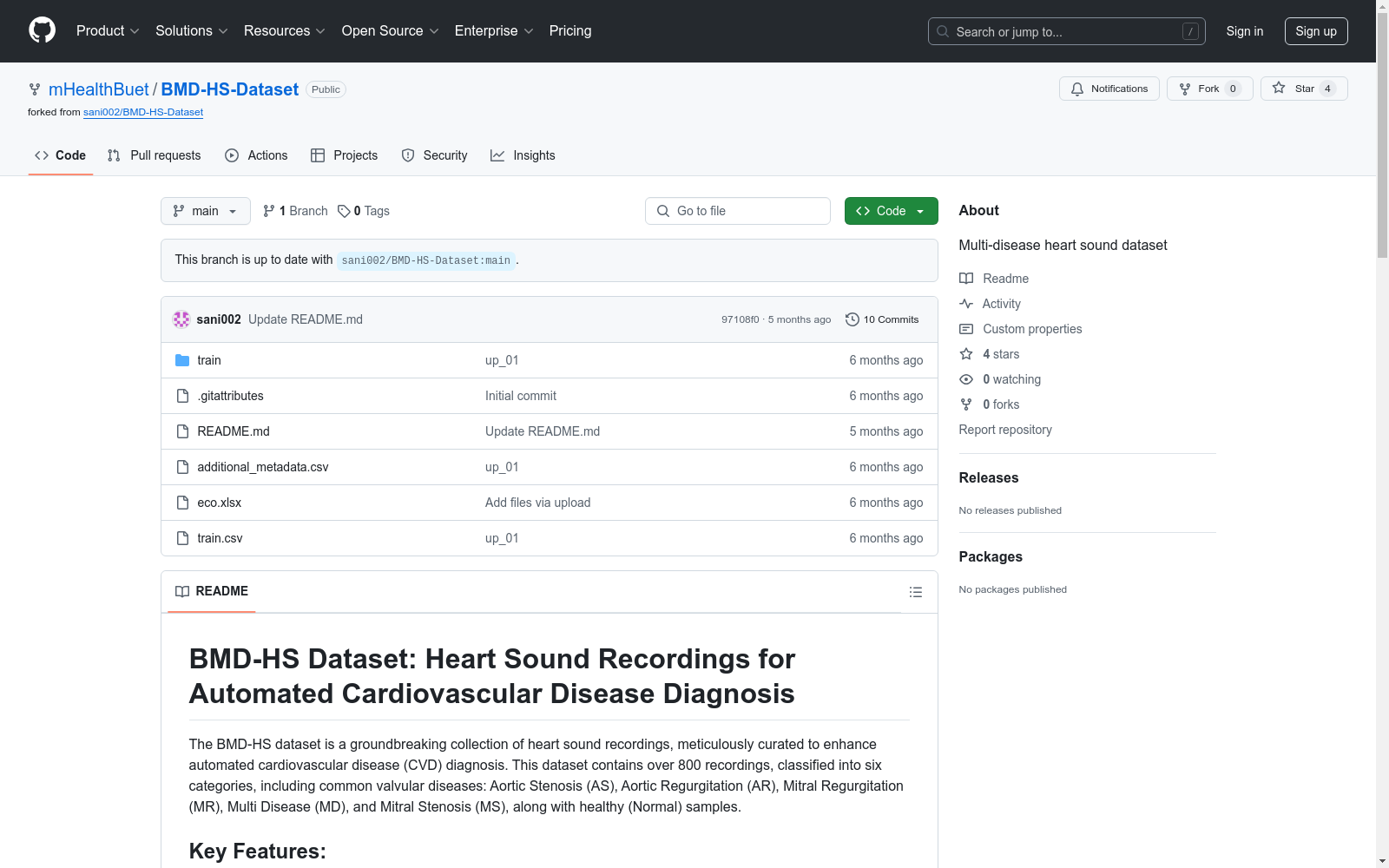Open the branch selector showing main

[205, 210]
